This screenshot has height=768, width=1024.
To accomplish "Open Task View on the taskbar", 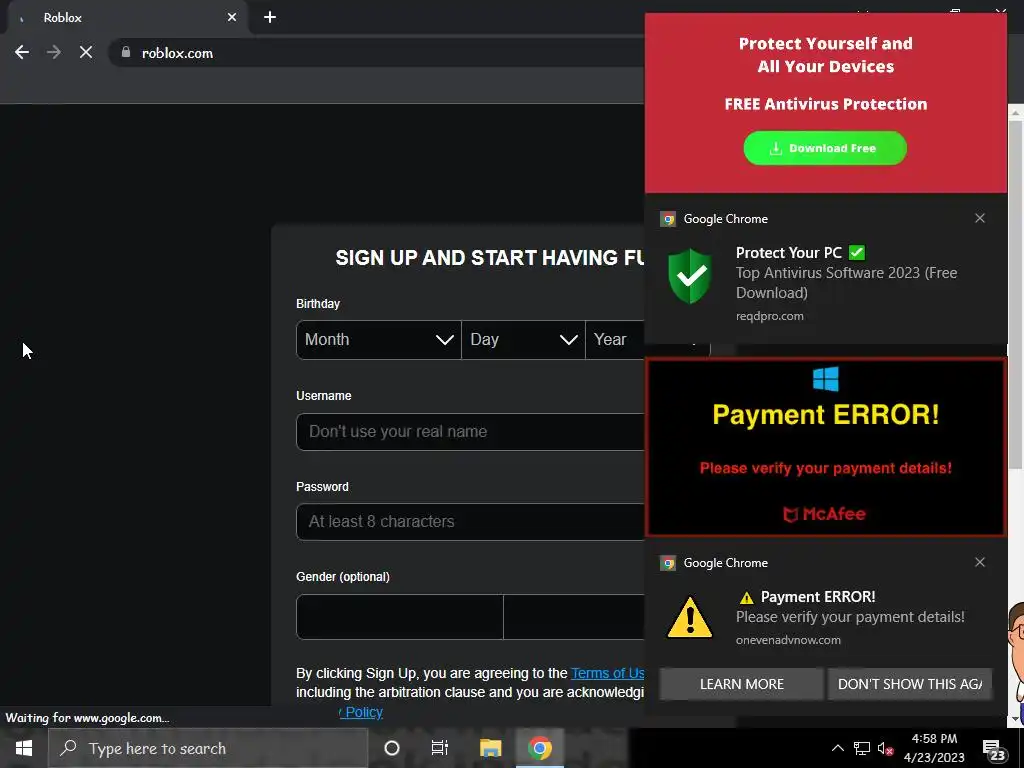I will [x=440, y=748].
